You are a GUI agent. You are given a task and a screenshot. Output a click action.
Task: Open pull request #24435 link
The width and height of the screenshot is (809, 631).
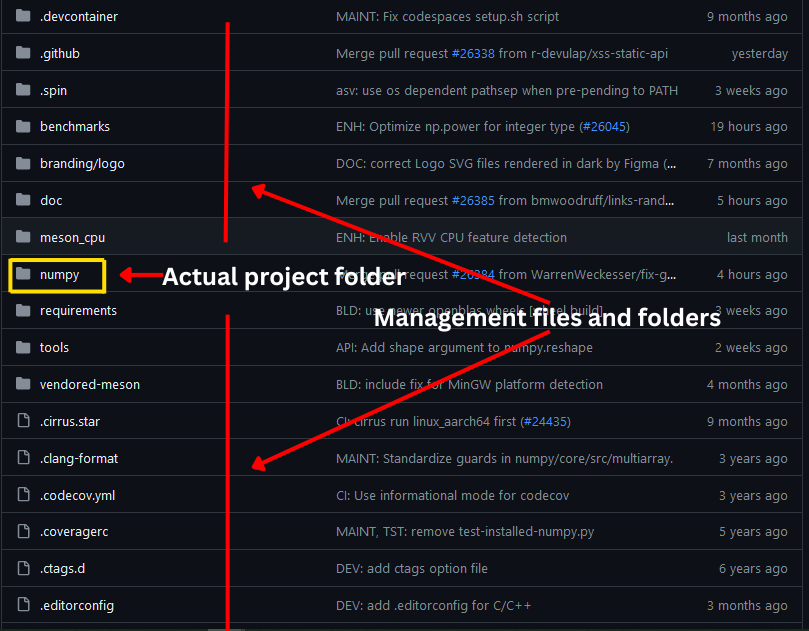coord(545,422)
